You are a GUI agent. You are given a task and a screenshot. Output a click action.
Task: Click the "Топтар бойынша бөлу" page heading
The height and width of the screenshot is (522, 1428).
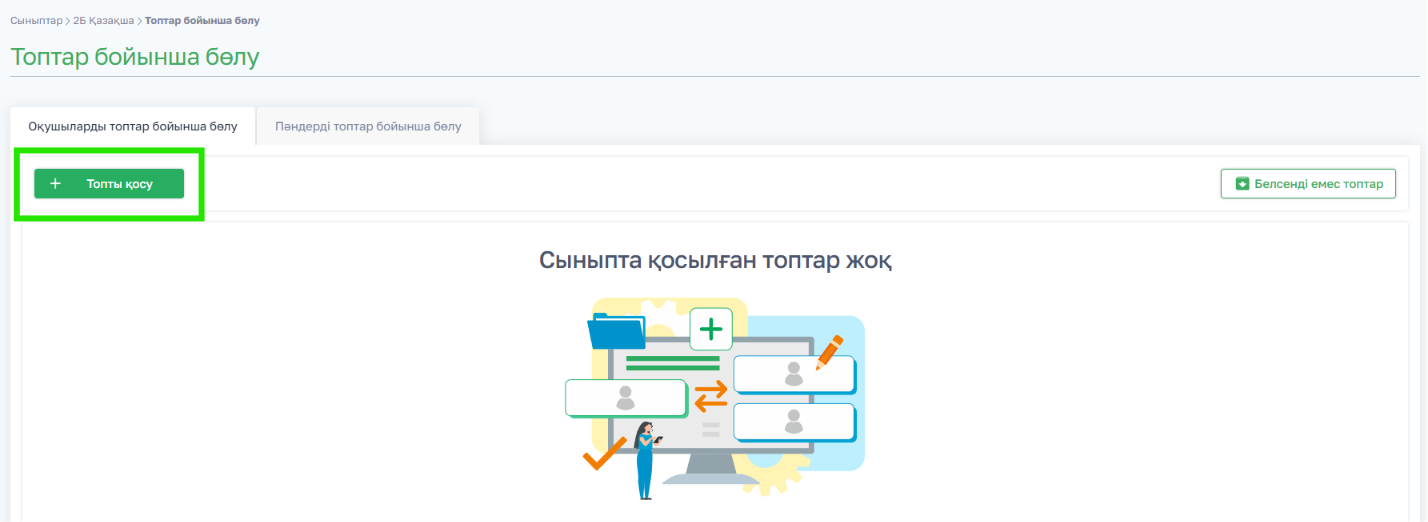click(x=135, y=57)
